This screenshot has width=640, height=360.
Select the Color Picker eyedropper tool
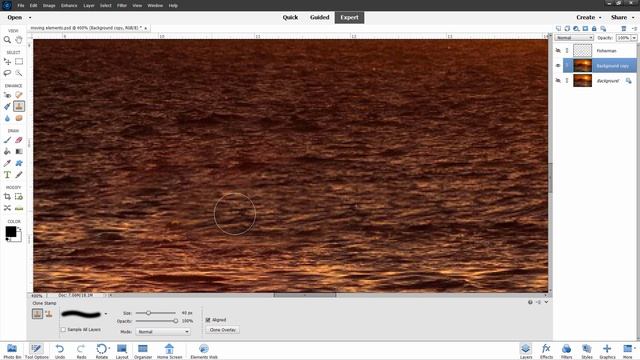[x=7, y=163]
